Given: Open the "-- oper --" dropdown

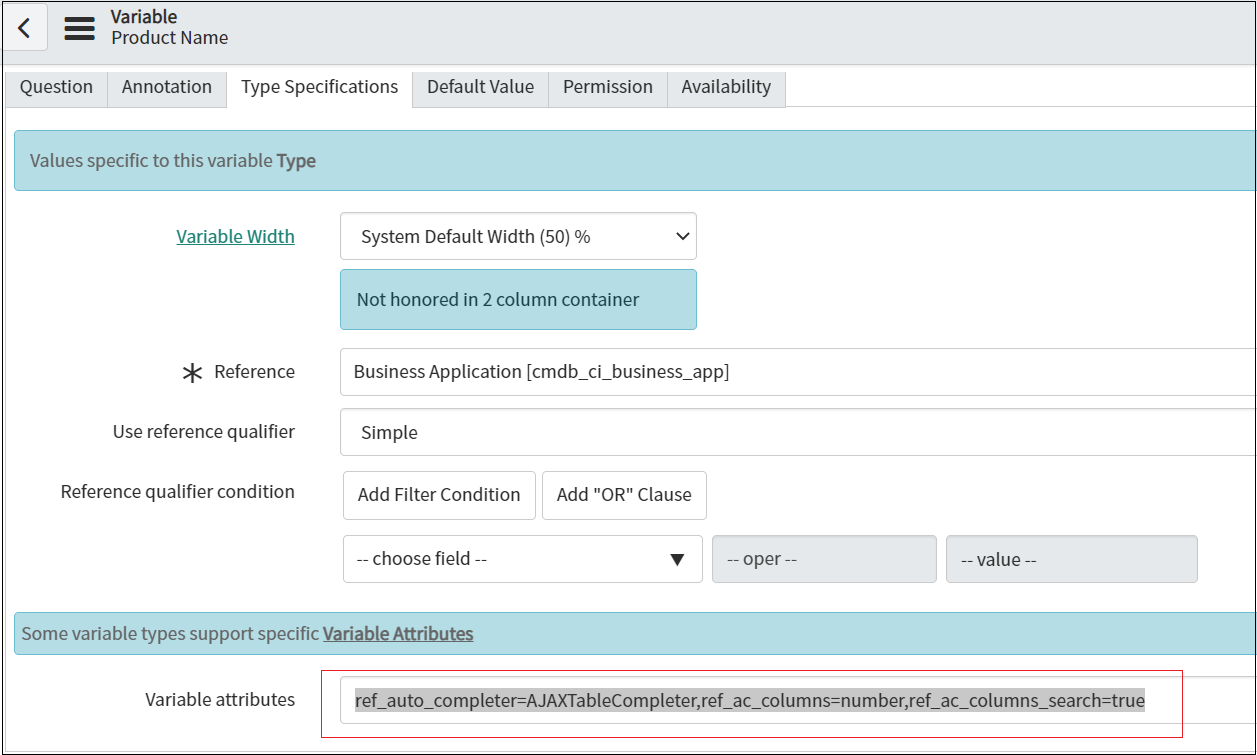Looking at the screenshot, I should coord(823,559).
